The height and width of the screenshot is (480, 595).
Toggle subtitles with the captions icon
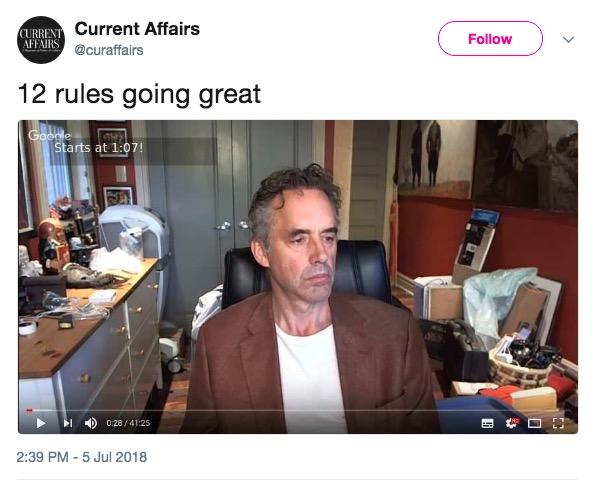[x=487, y=423]
